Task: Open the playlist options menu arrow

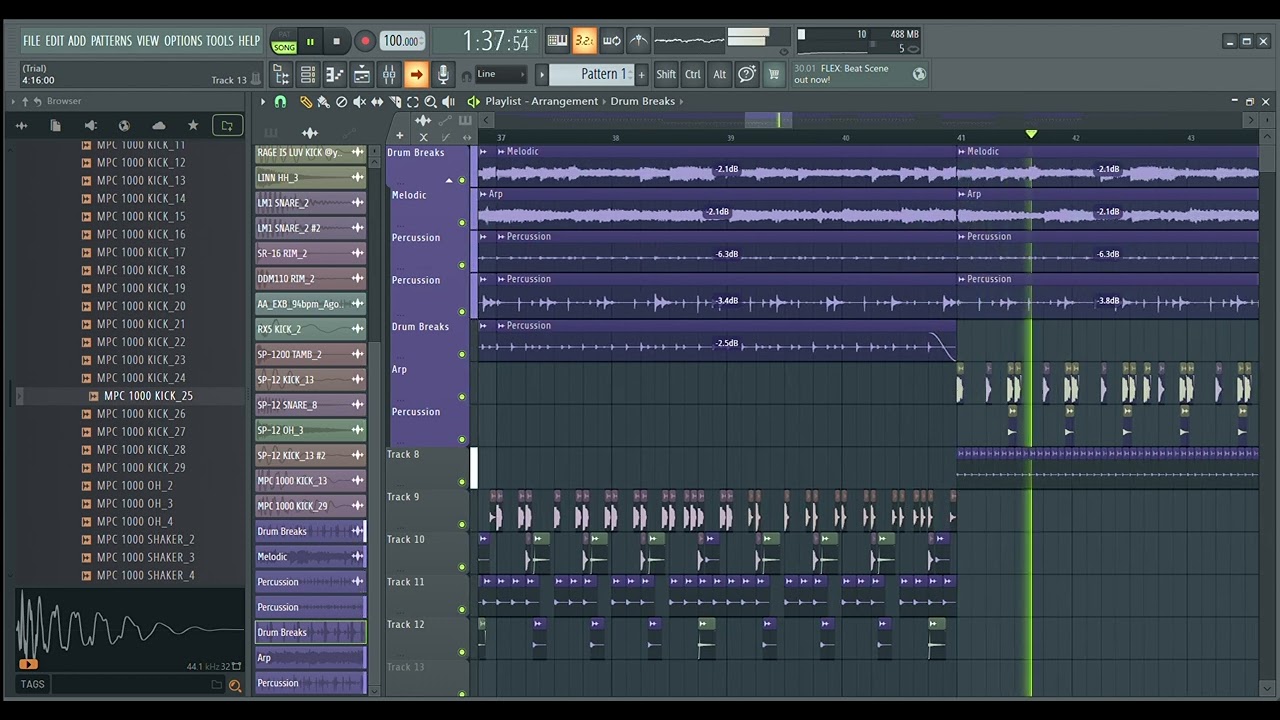Action: click(x=263, y=102)
